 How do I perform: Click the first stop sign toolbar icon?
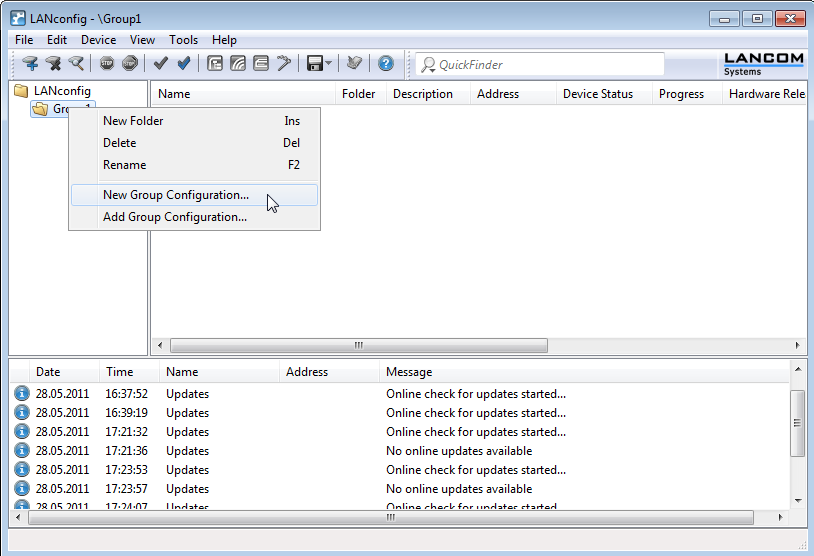pyautogui.click(x=107, y=64)
